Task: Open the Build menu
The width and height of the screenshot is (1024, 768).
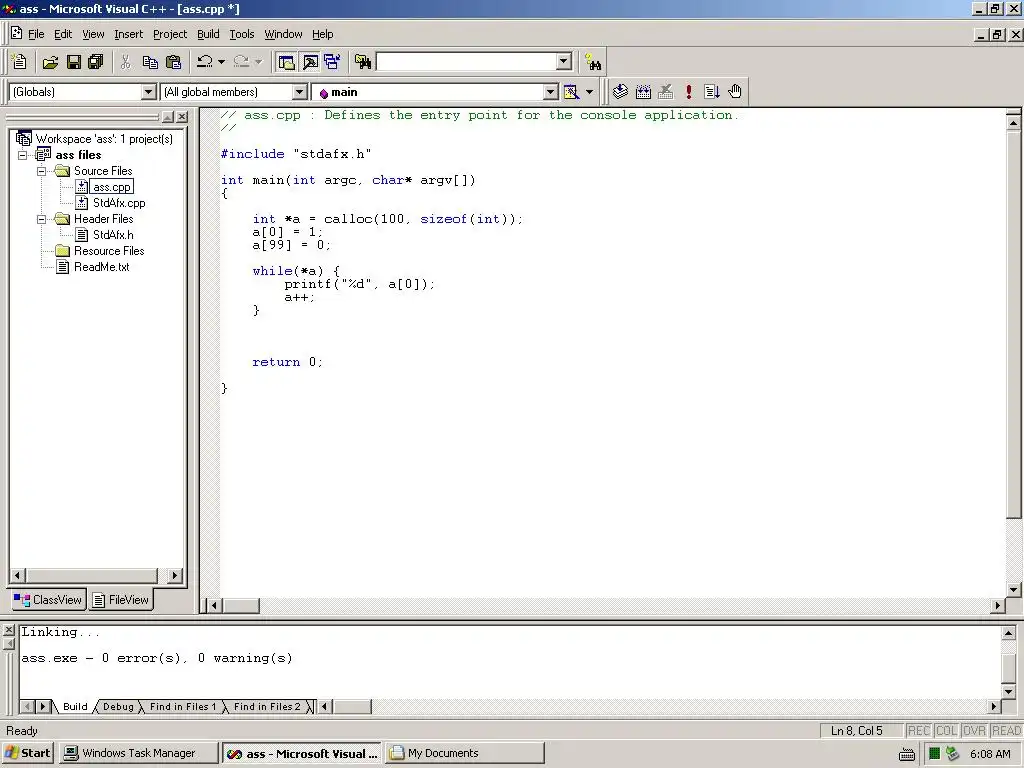Action: pyautogui.click(x=208, y=34)
